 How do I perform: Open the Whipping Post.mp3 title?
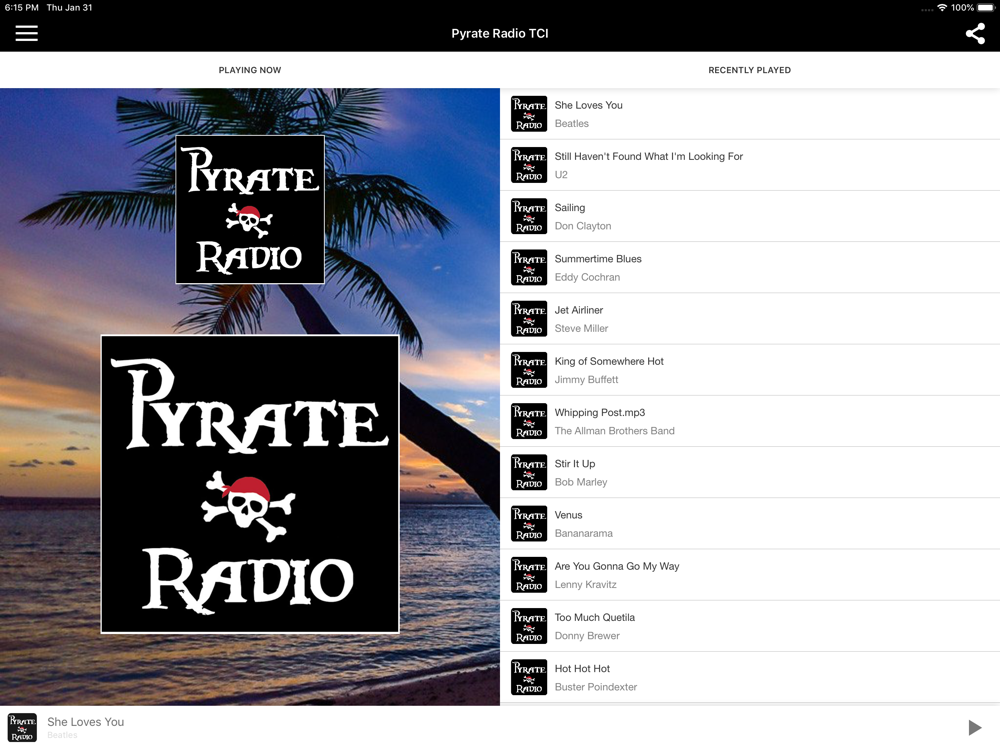click(599, 413)
